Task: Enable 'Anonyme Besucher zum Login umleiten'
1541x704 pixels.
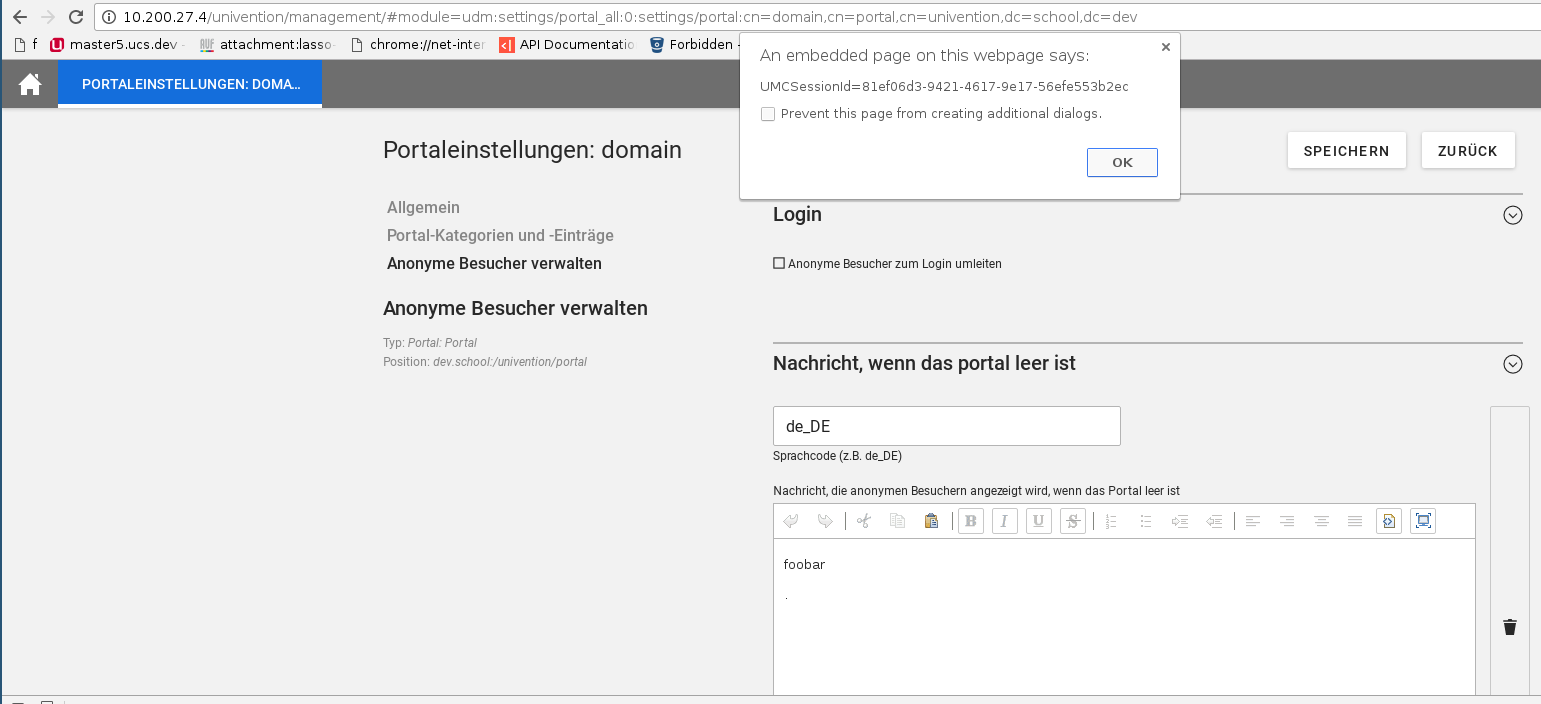Action: click(779, 264)
